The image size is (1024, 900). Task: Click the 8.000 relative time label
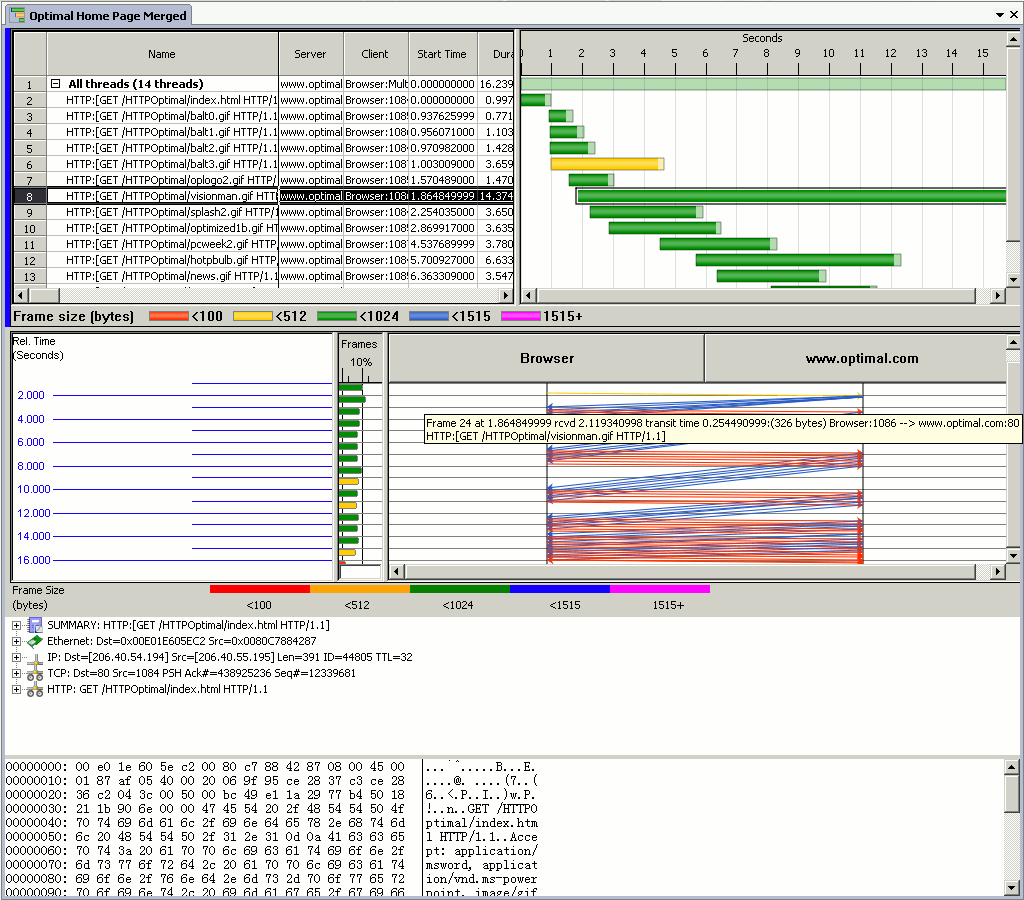click(31, 466)
